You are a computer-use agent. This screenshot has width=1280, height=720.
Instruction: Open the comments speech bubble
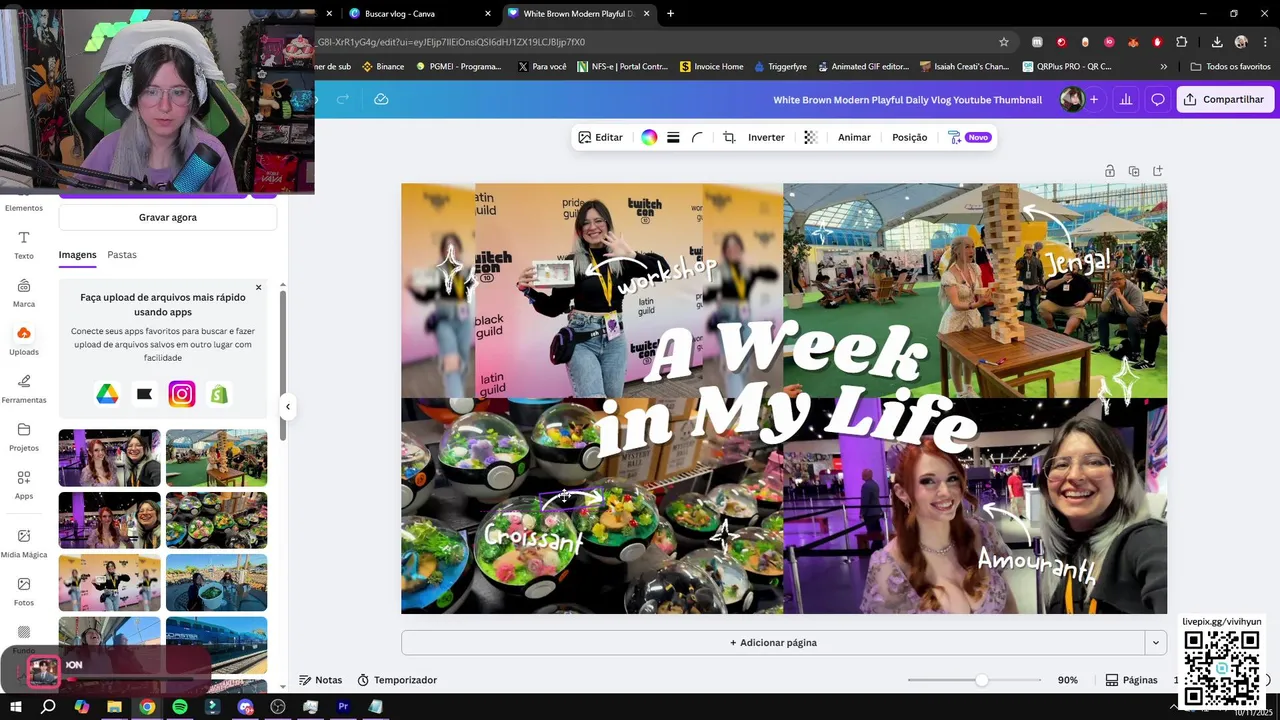(x=1158, y=99)
